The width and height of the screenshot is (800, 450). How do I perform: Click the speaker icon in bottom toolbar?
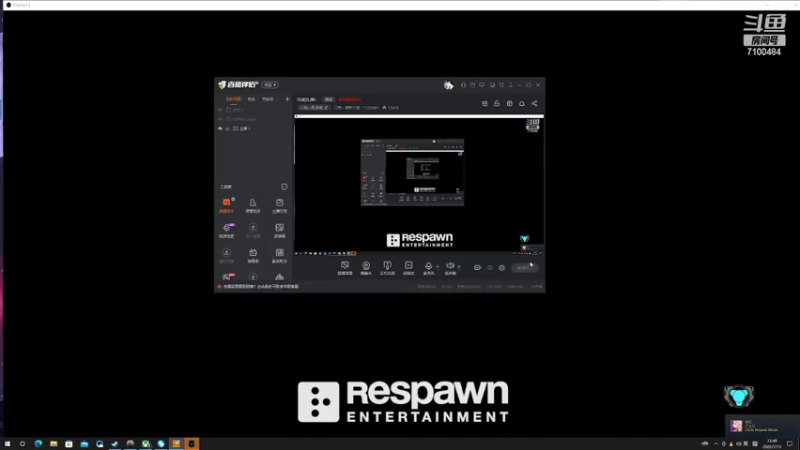(x=450, y=267)
